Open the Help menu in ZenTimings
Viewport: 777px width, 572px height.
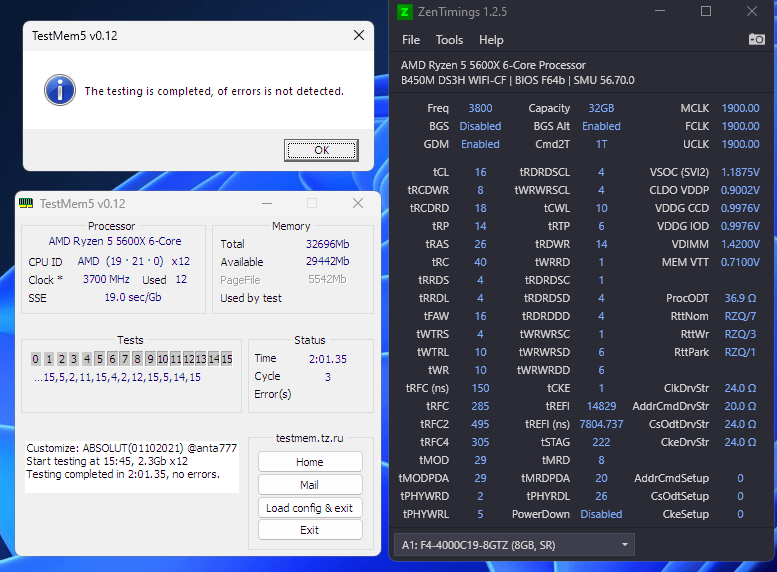pyautogui.click(x=491, y=40)
